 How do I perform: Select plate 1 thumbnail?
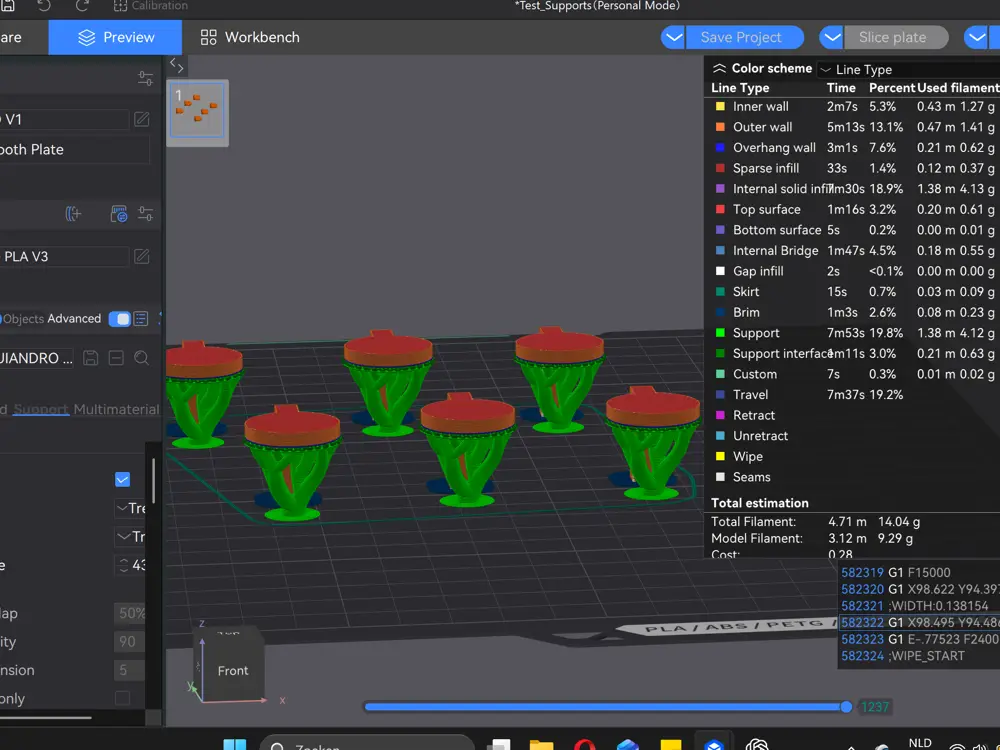click(x=197, y=109)
